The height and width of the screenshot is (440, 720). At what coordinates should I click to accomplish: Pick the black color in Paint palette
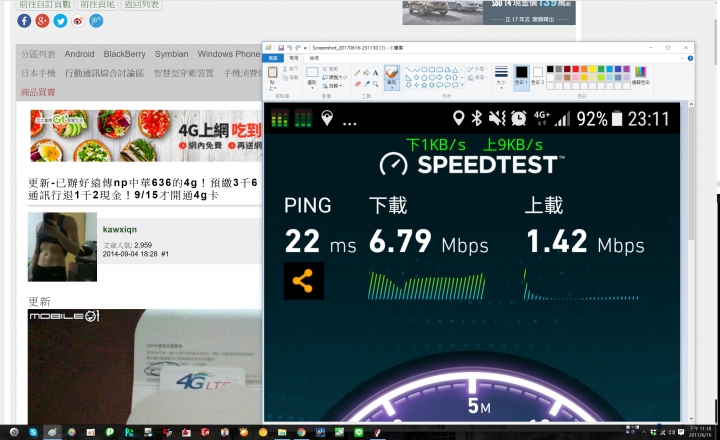point(550,69)
